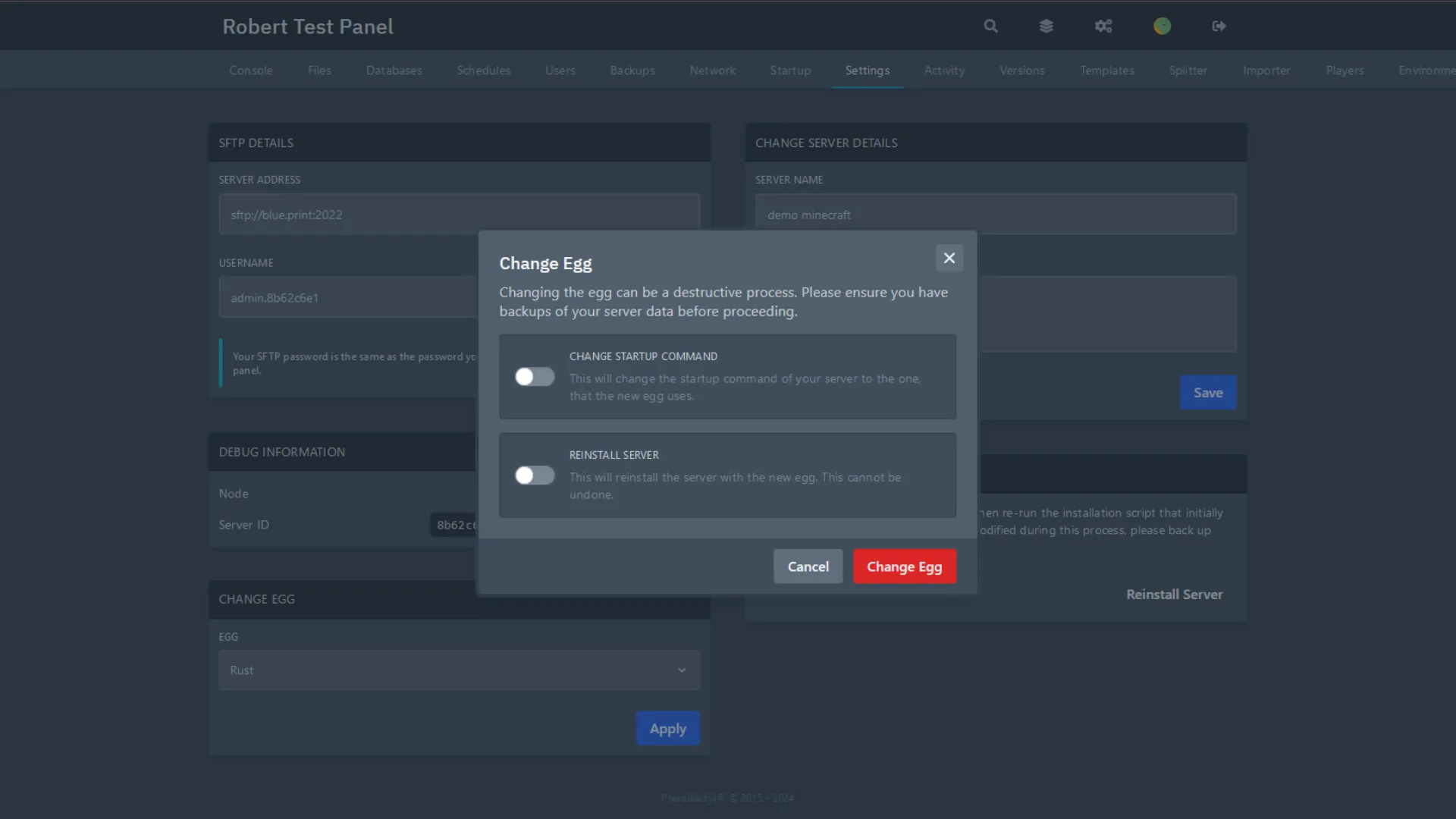Open the Backups tab
Screen dimensions: 1456x819
tap(632, 71)
